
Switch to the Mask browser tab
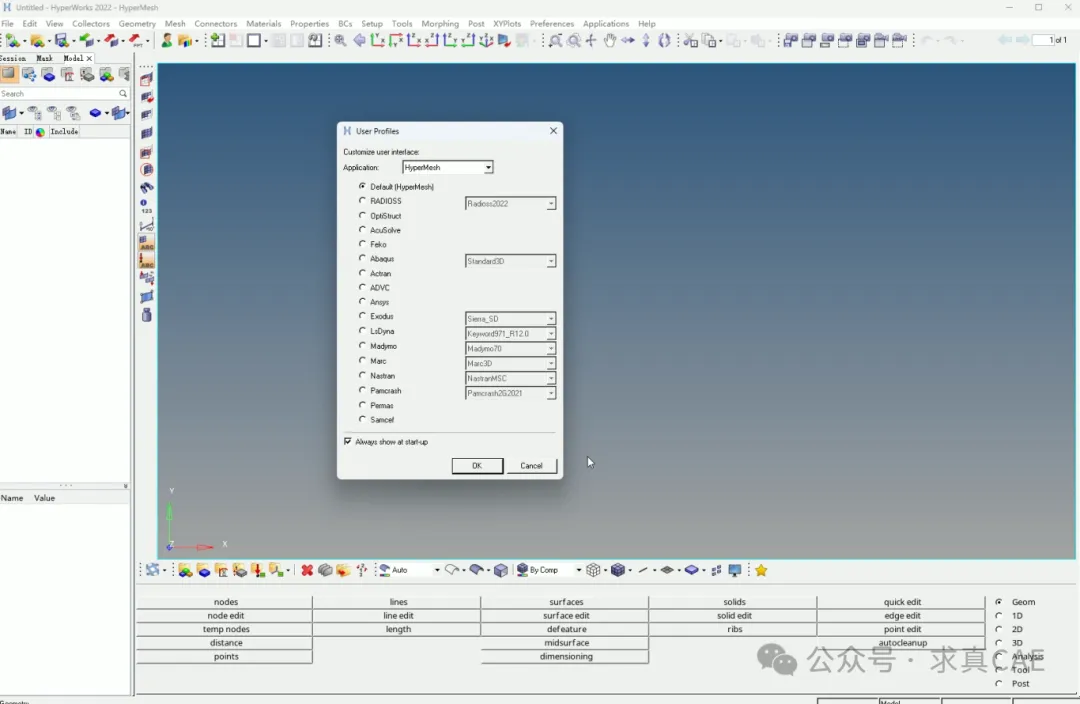point(45,59)
